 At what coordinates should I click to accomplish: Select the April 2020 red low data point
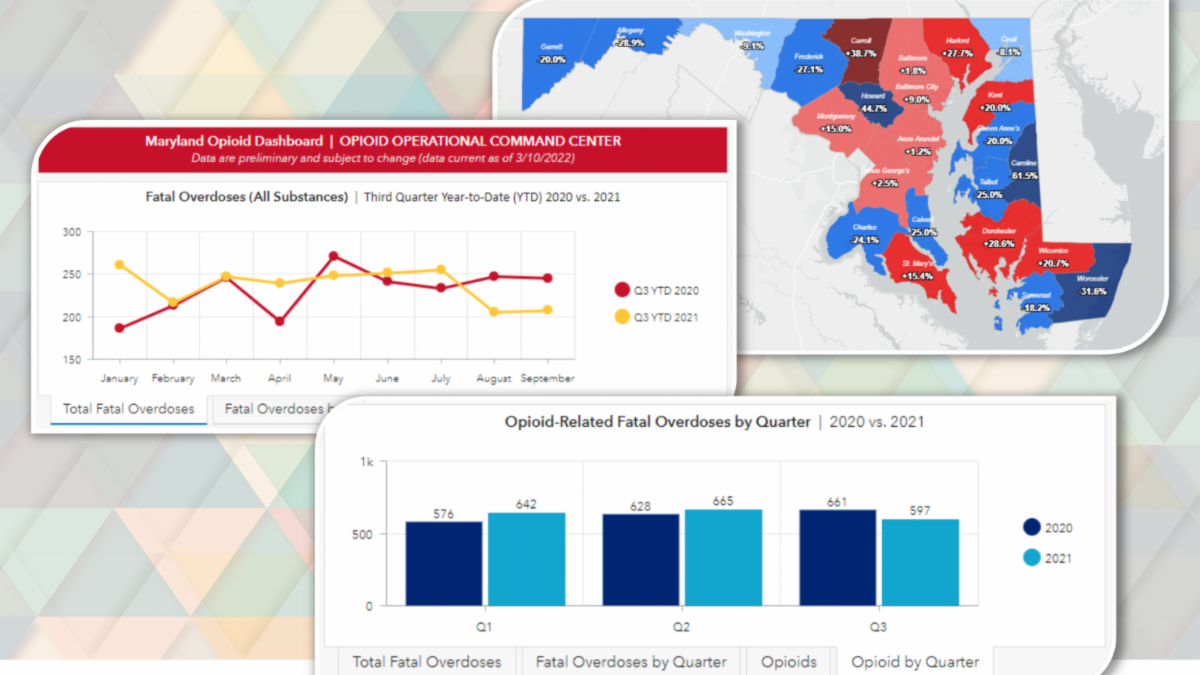(280, 322)
